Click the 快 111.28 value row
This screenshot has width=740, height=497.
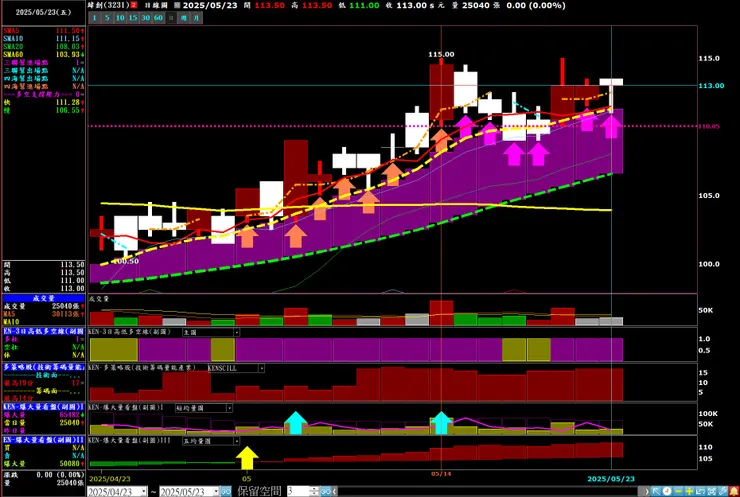click(43, 102)
